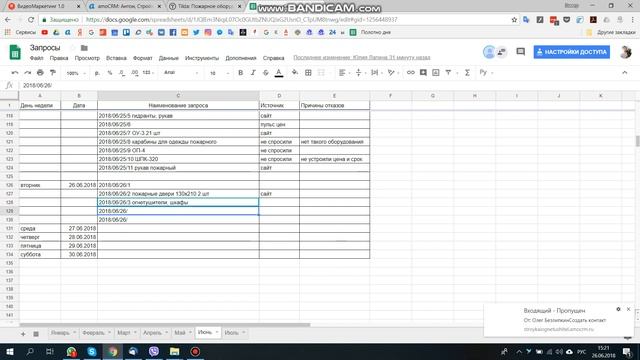Image resolution: width=640 pixels, height=360 pixels.
Task: Bookmark this page with the star icon
Action: point(514,20)
